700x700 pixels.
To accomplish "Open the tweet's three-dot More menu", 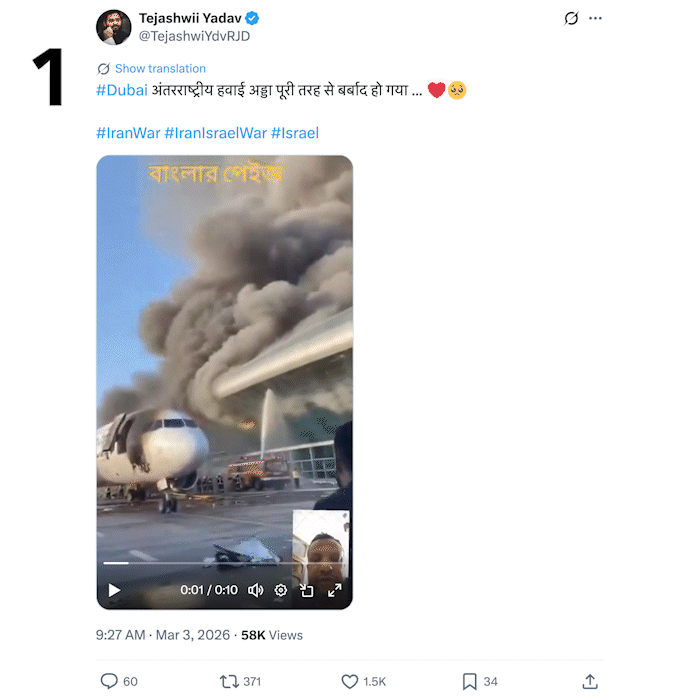I will 596,18.
